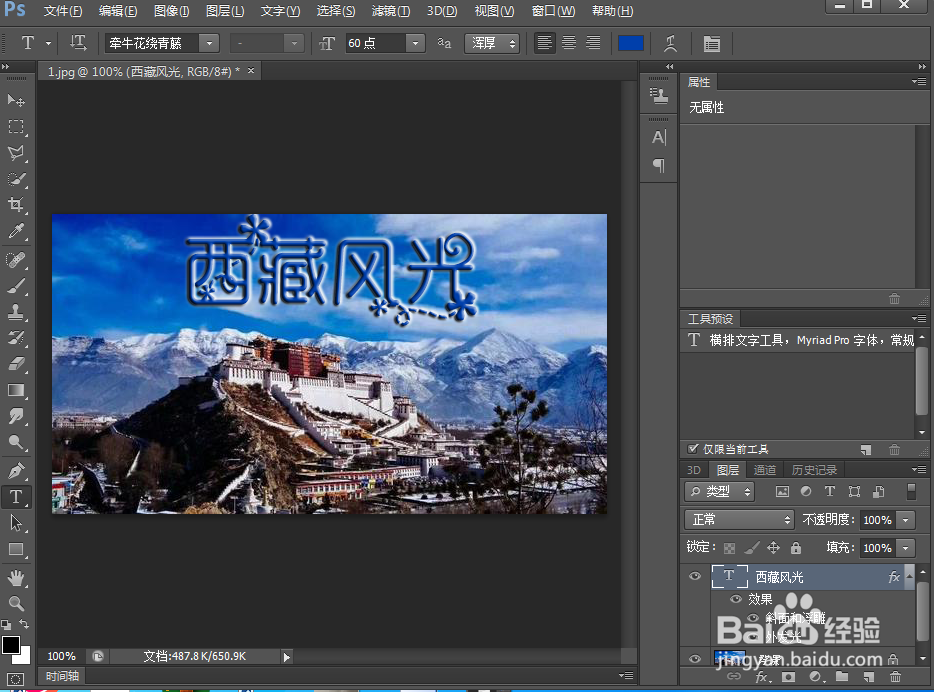Select the Smudge tool
Screen dimensions: 934x692
[16, 416]
